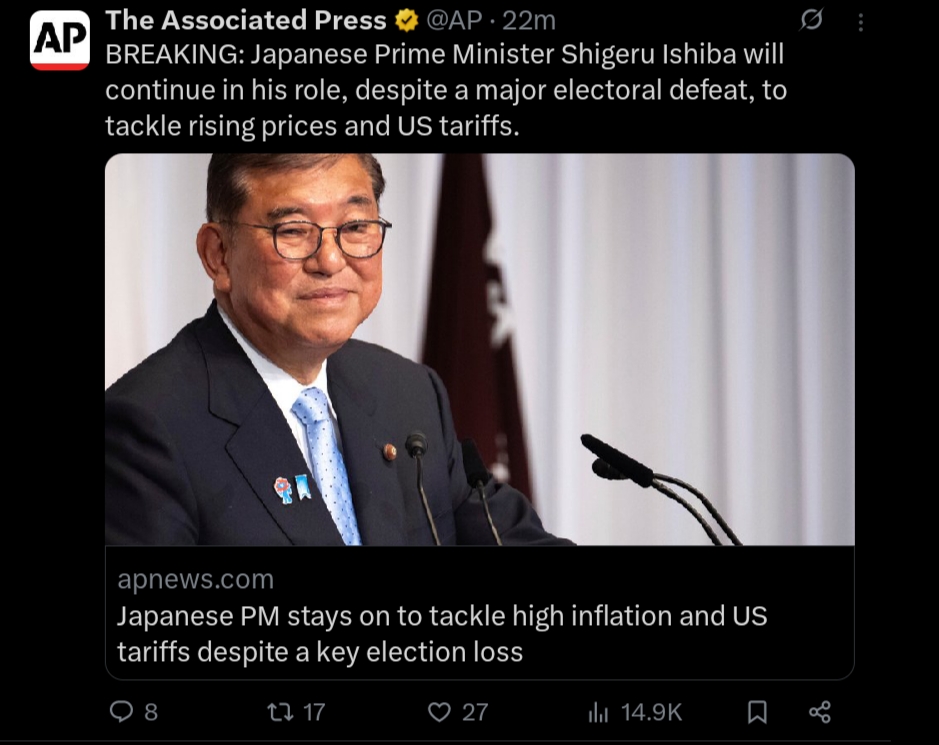Click the 8 replies count

pyautogui.click(x=151, y=712)
